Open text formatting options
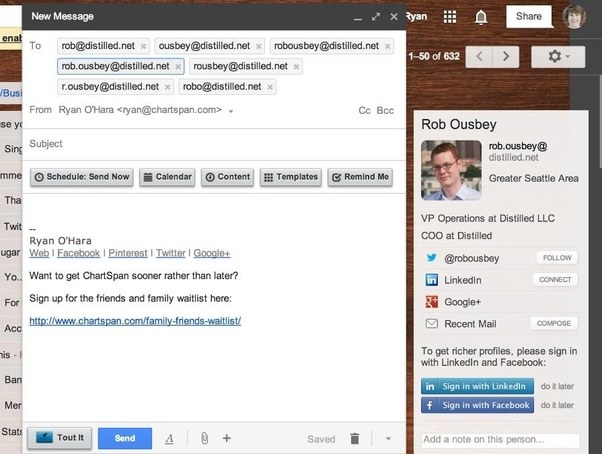 (x=169, y=439)
